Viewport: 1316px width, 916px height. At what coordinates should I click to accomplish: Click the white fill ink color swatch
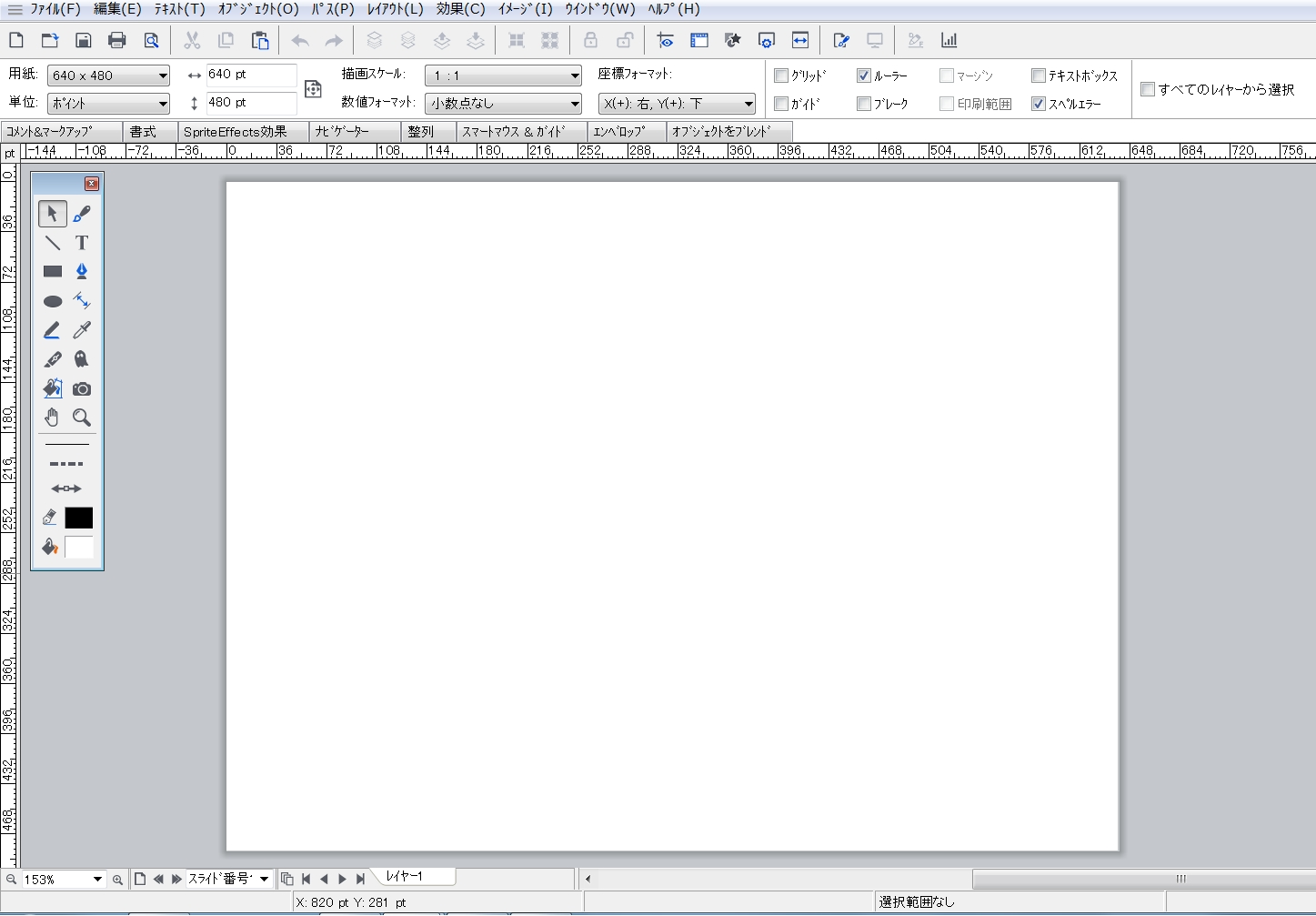pos(79,547)
